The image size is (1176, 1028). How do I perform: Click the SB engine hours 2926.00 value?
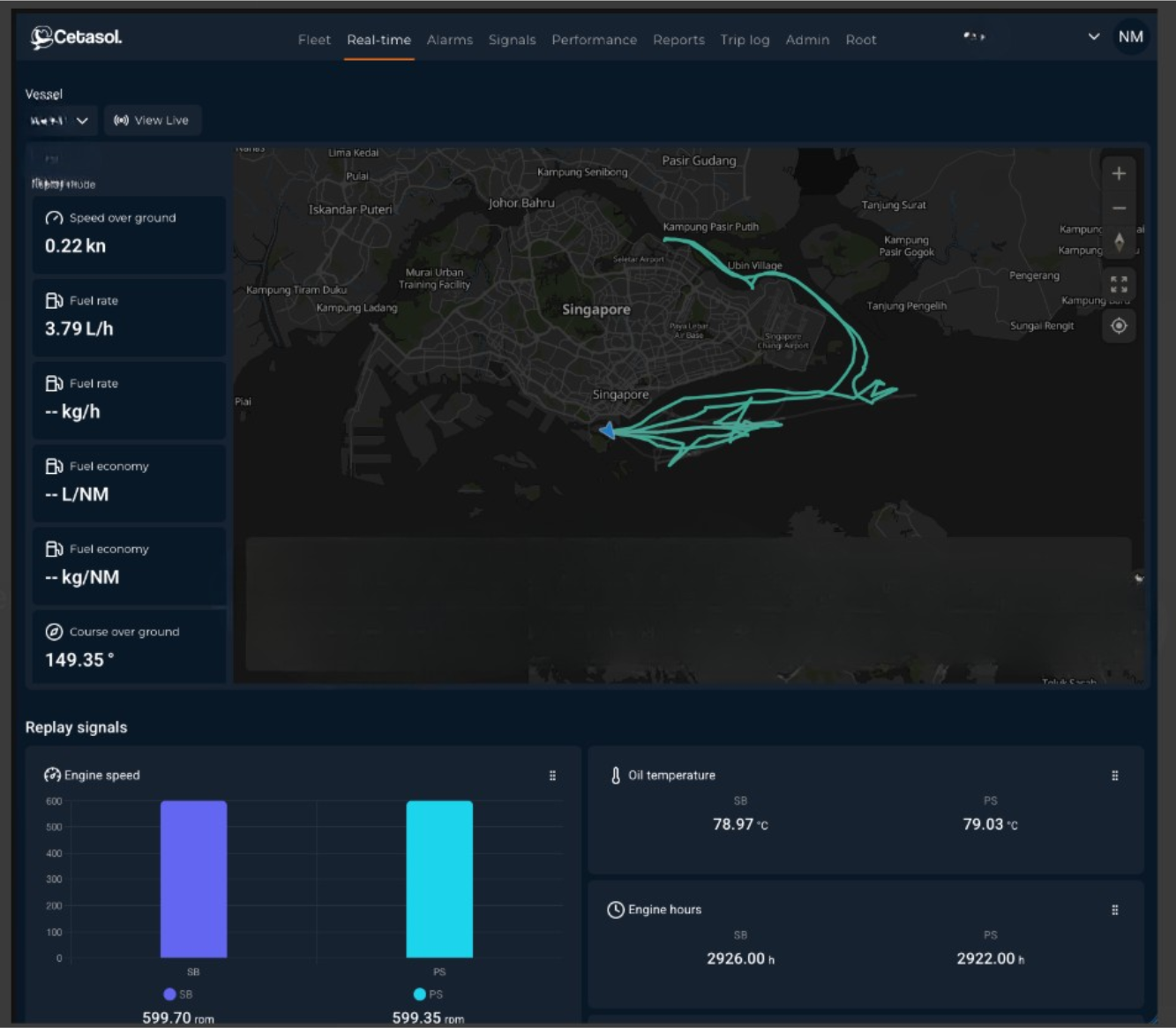coord(740,958)
